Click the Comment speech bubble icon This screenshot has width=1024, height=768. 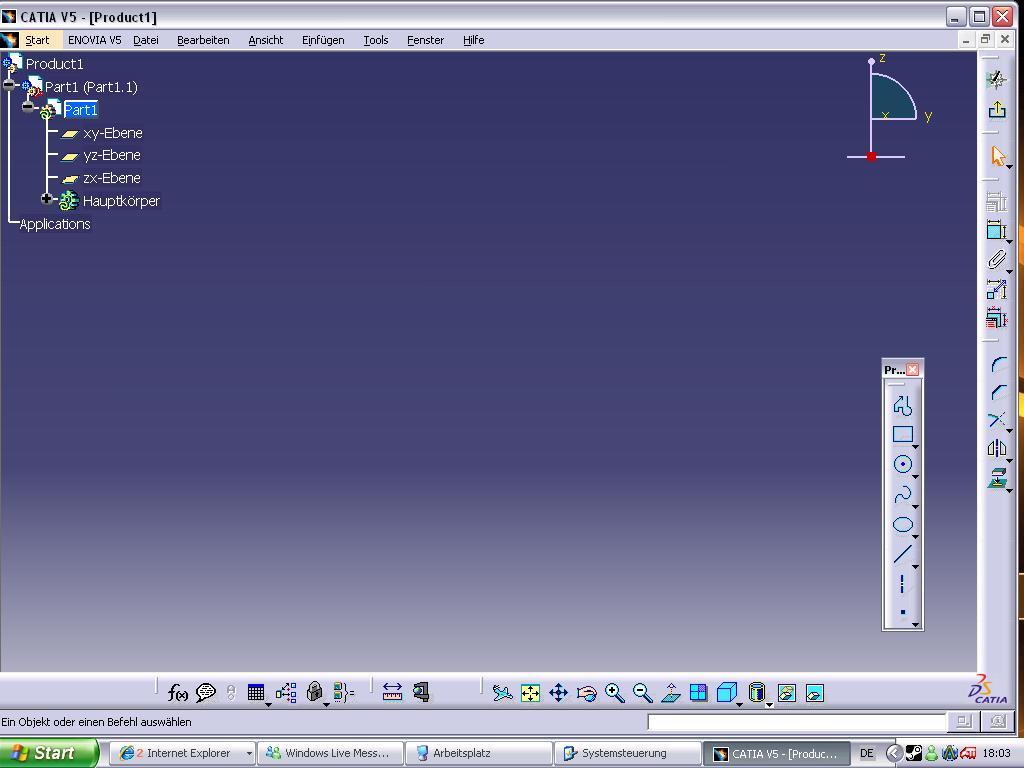206,692
